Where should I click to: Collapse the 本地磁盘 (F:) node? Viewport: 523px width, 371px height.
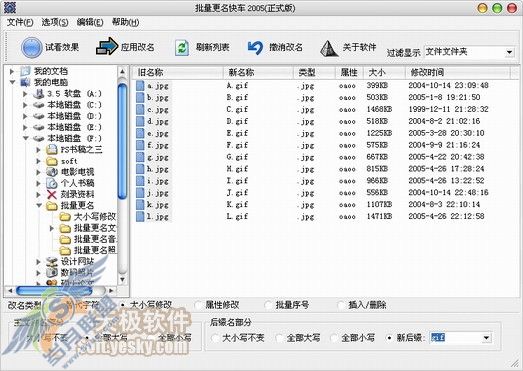click(26, 138)
